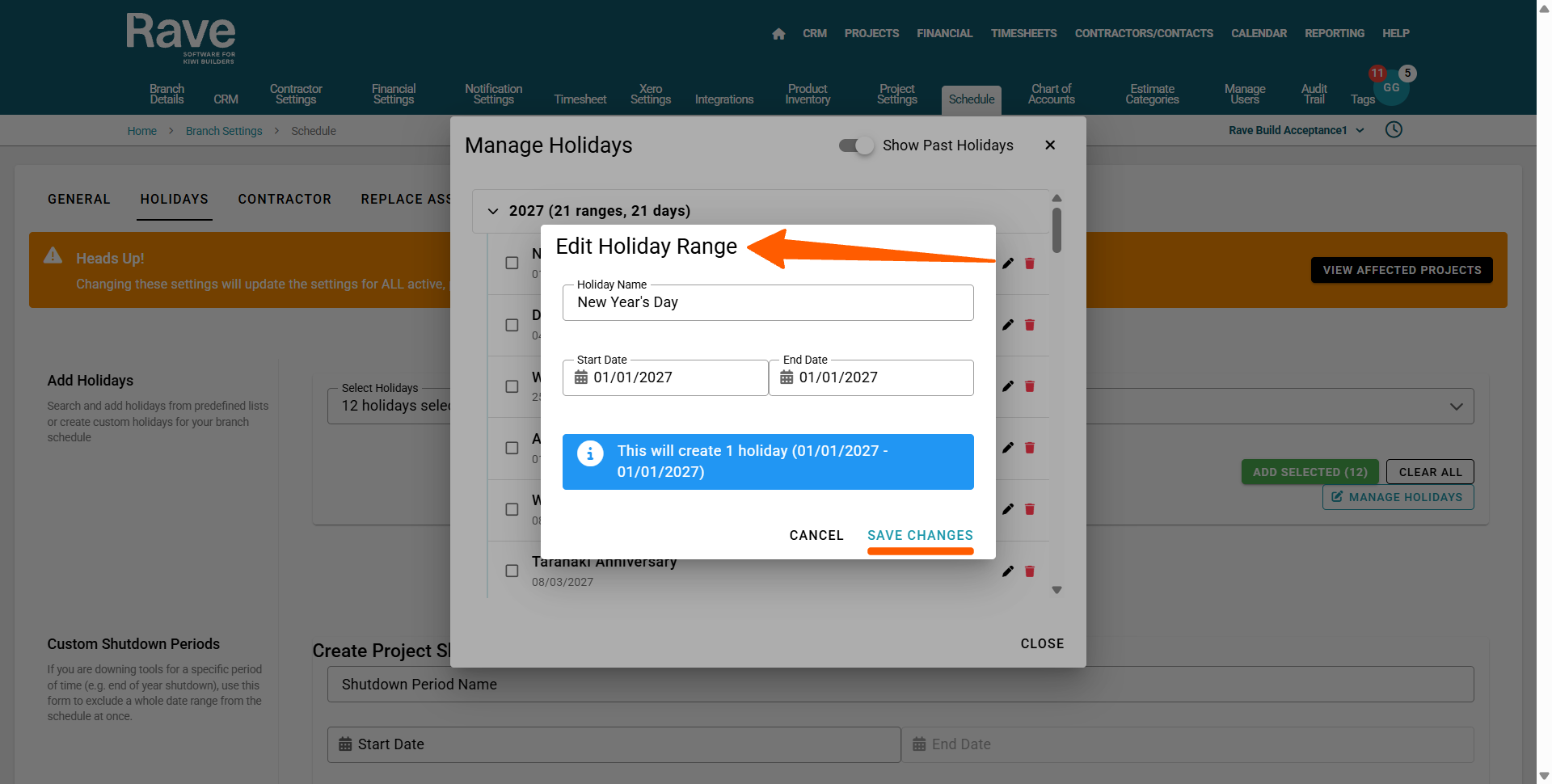Click Save Changes in the edit dialog
Image resolution: width=1552 pixels, height=784 pixels.
pyautogui.click(x=920, y=535)
